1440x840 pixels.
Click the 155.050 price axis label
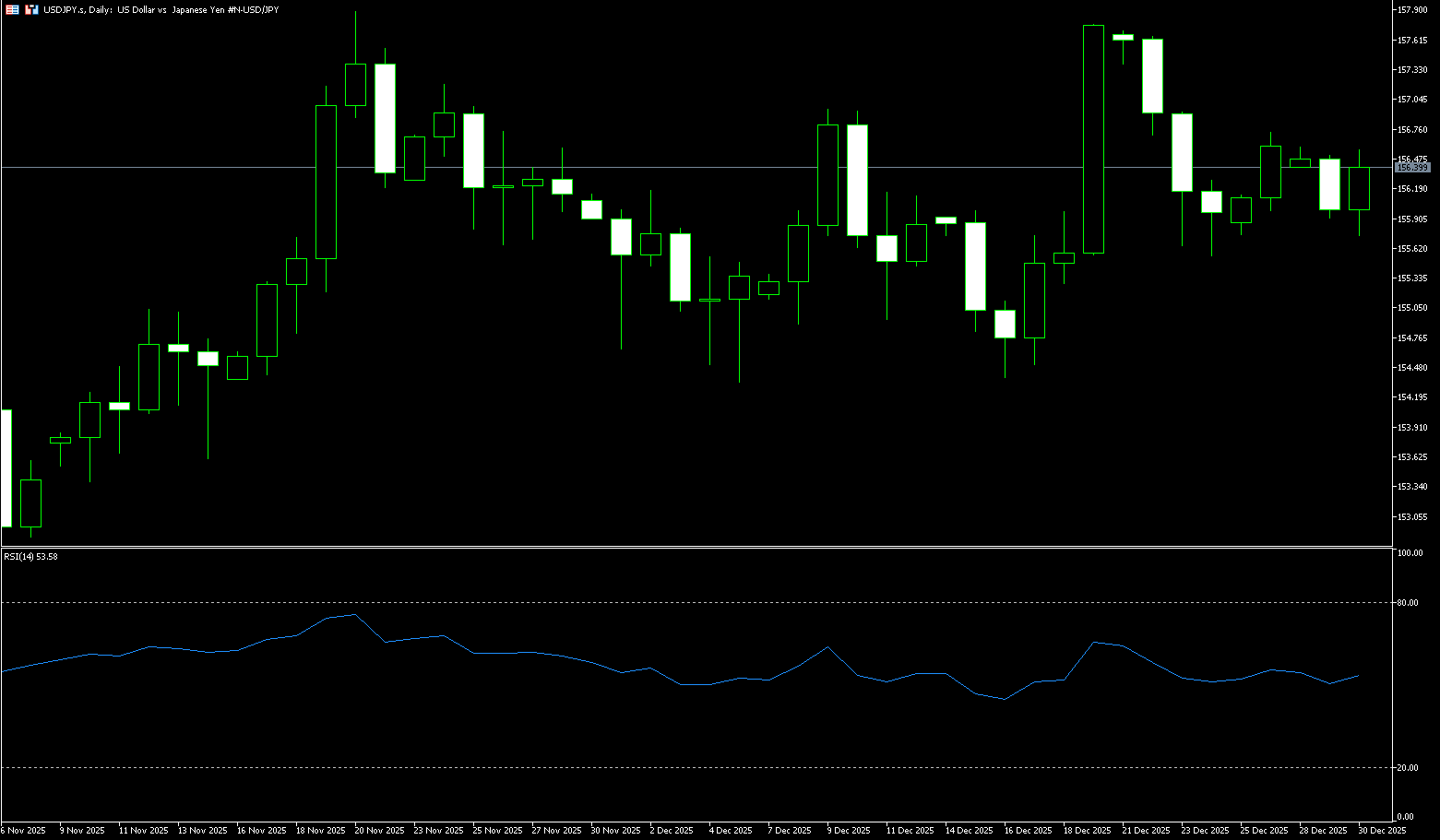(x=1412, y=308)
